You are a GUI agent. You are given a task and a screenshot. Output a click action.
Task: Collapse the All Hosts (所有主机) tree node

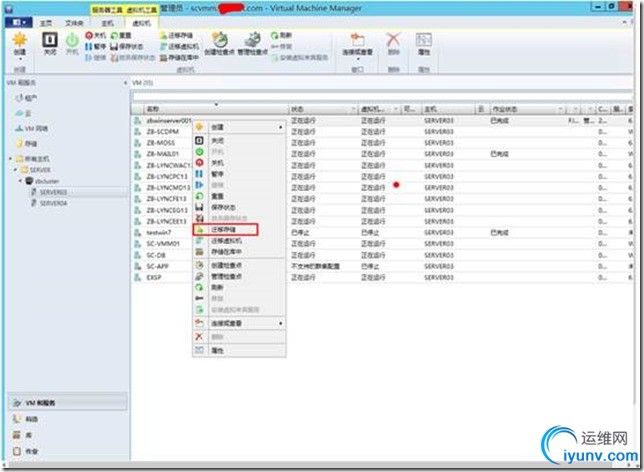point(11,159)
